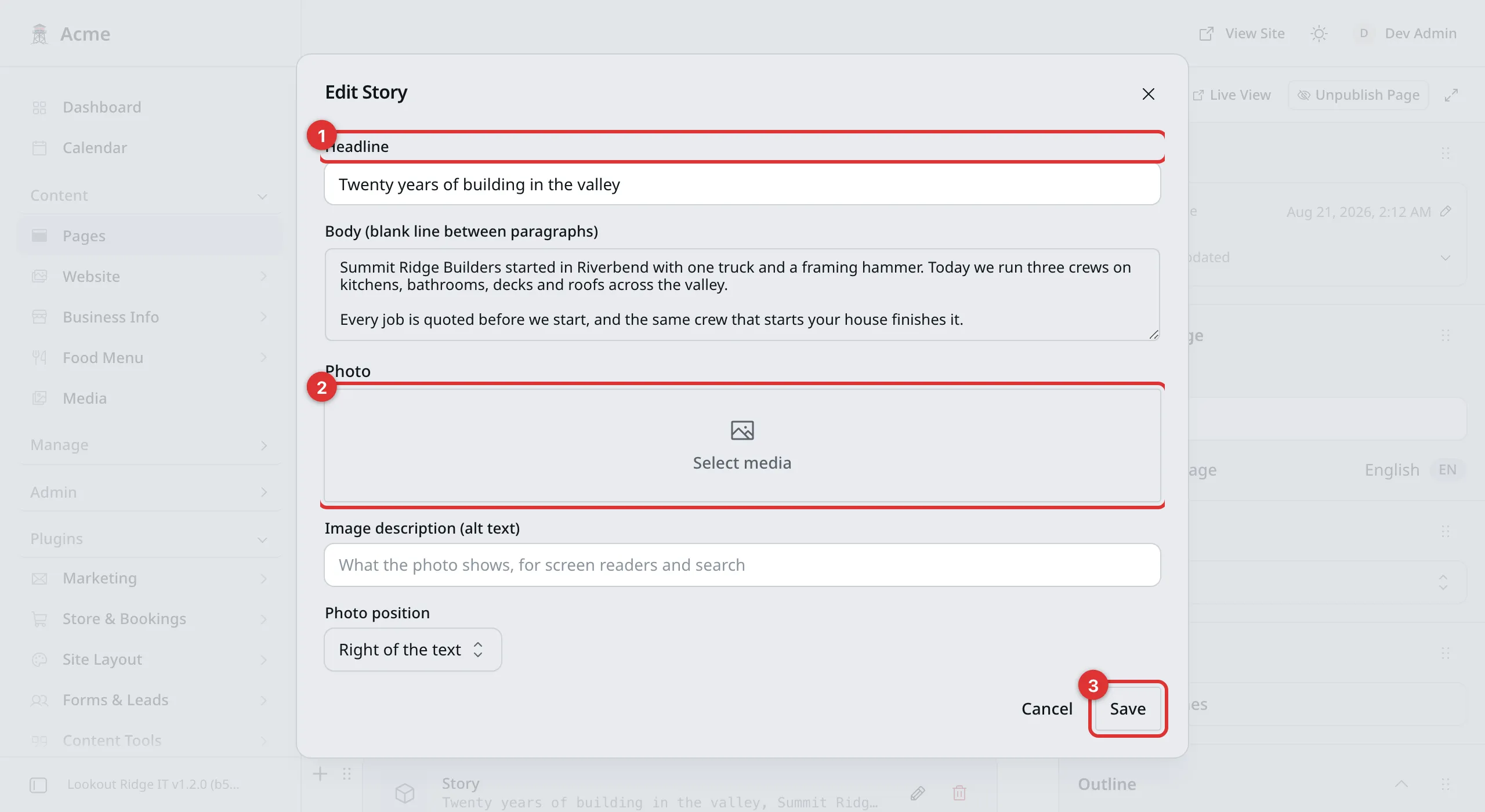Click the add block plus icon

tap(320, 774)
